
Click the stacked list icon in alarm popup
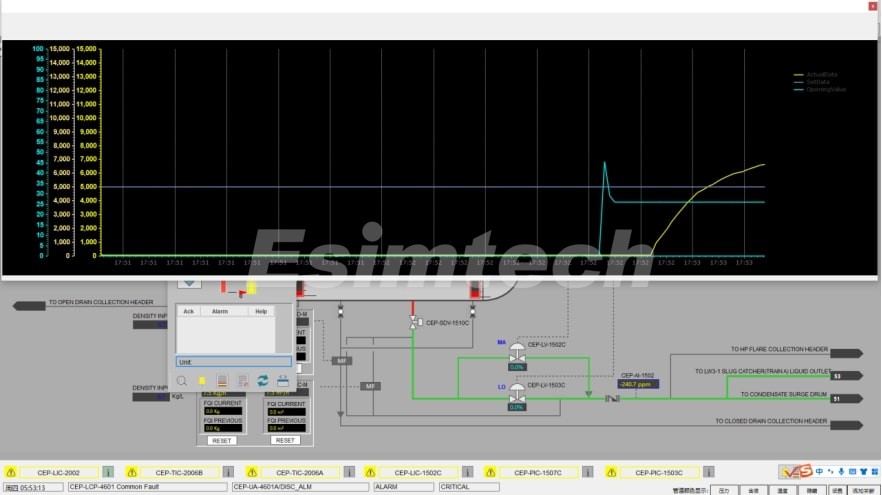coord(222,381)
